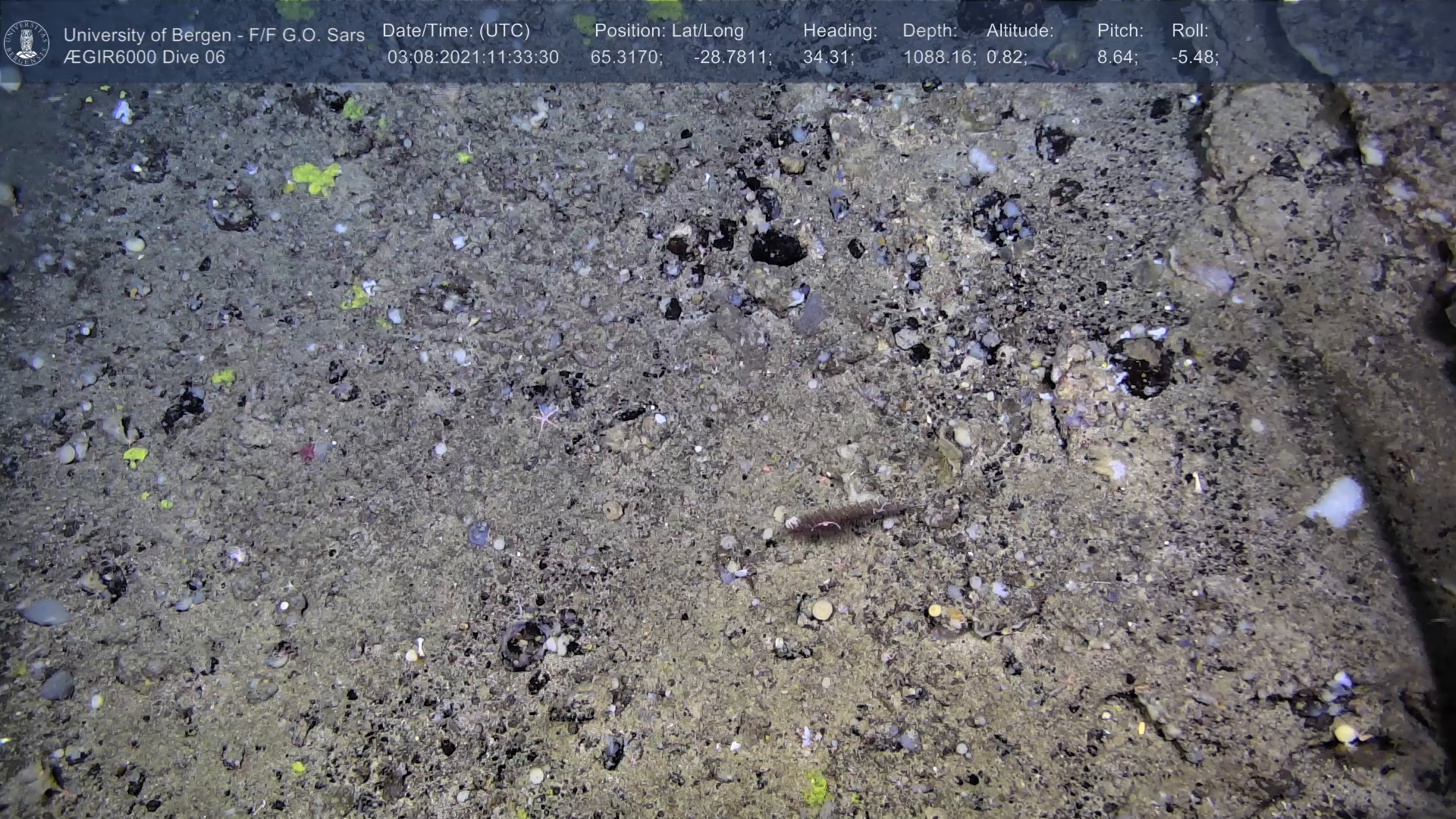Click the timestamp 03:08:2021:11:33:30
1456x819 pixels.
(x=472, y=58)
